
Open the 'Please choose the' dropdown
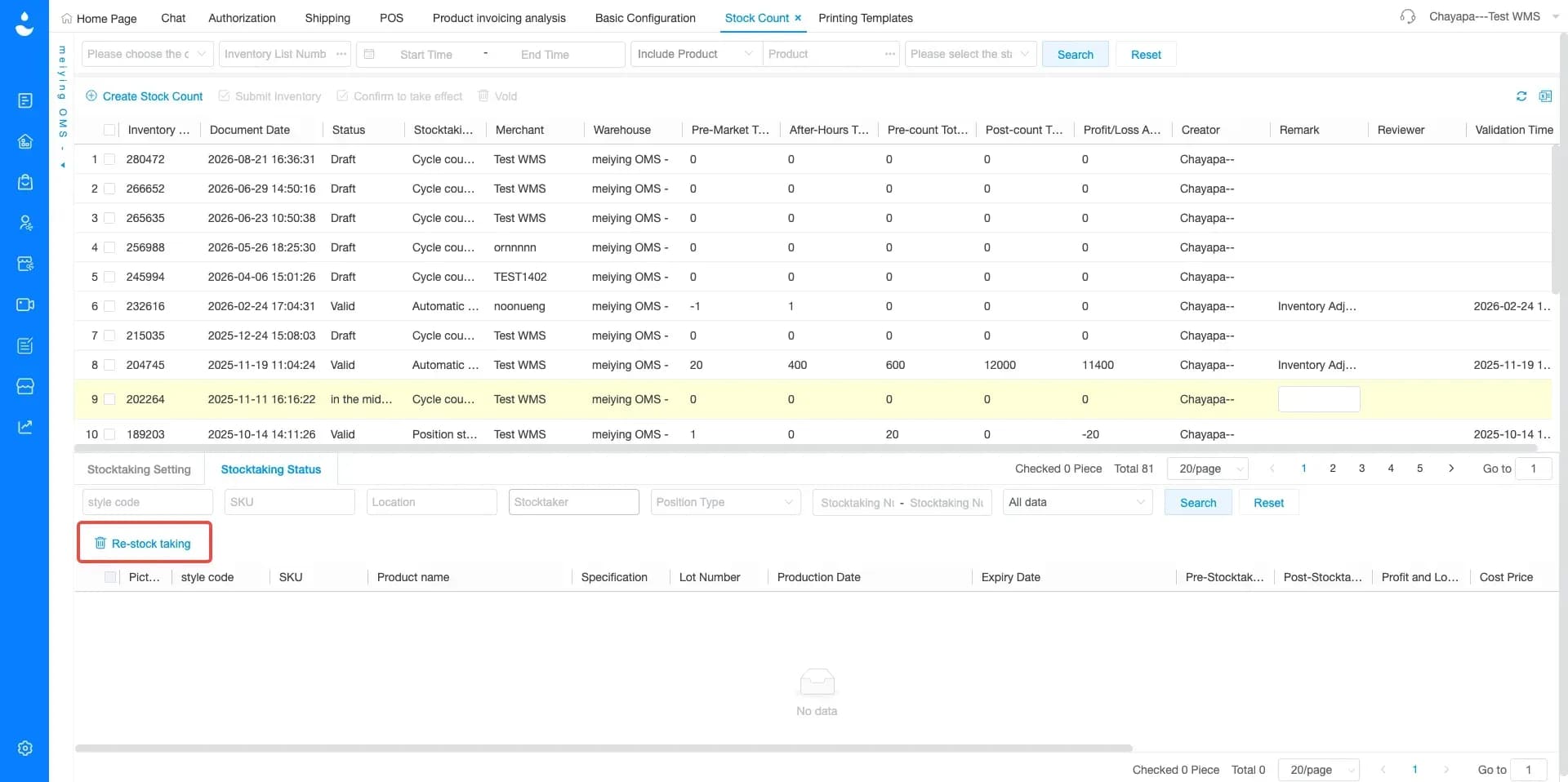[x=148, y=54]
